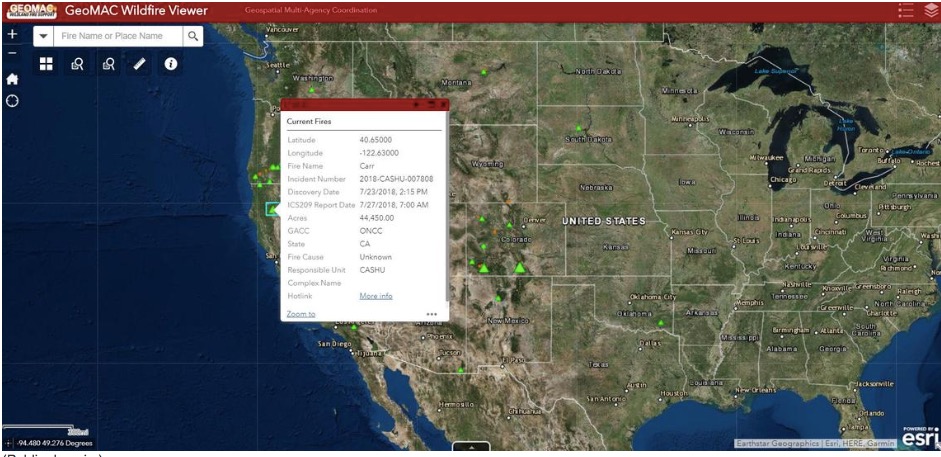Open the basemap gallery grid icon
The image size is (941, 457).
[46, 64]
